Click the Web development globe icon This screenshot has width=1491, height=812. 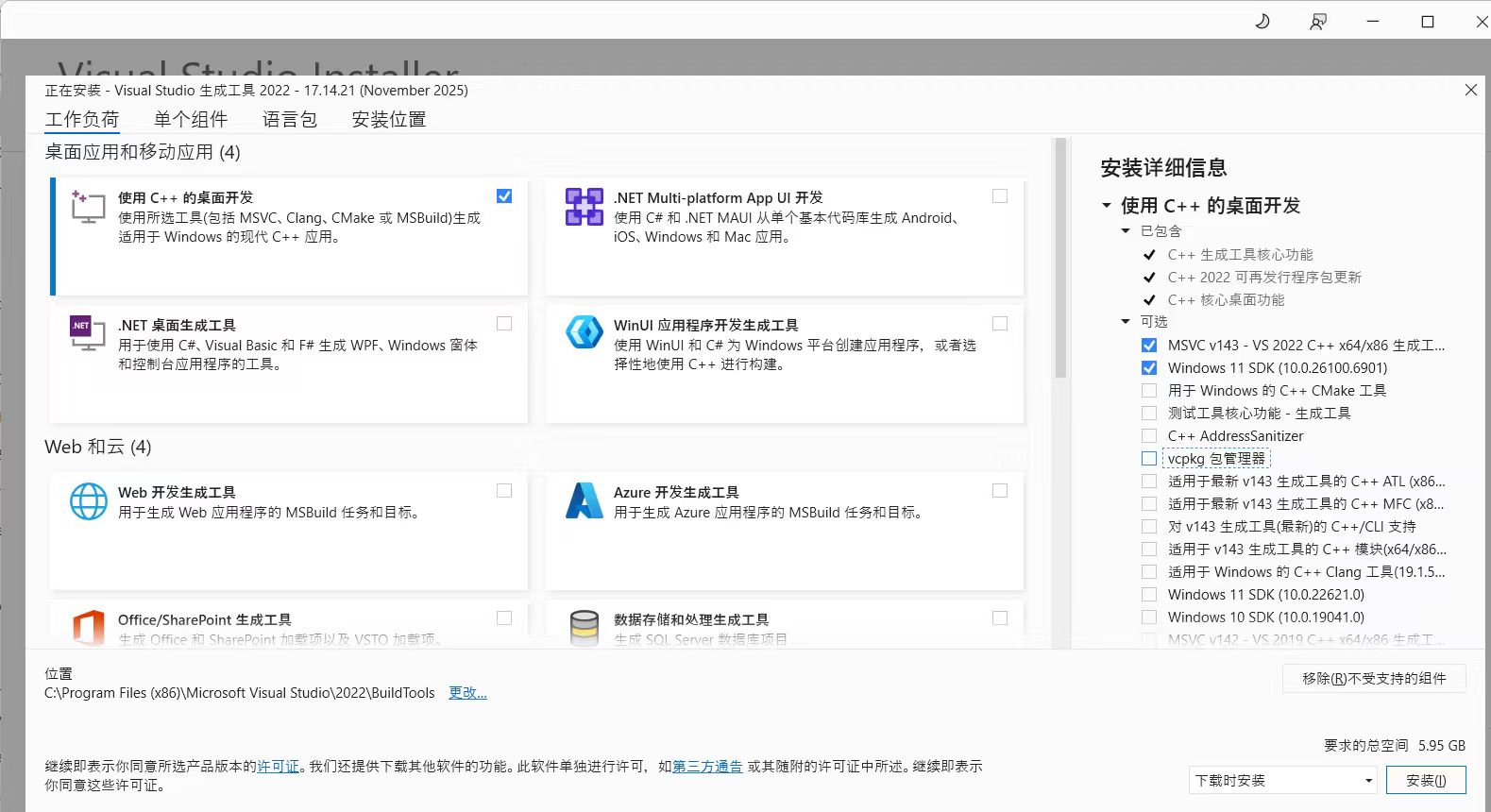[x=89, y=501]
